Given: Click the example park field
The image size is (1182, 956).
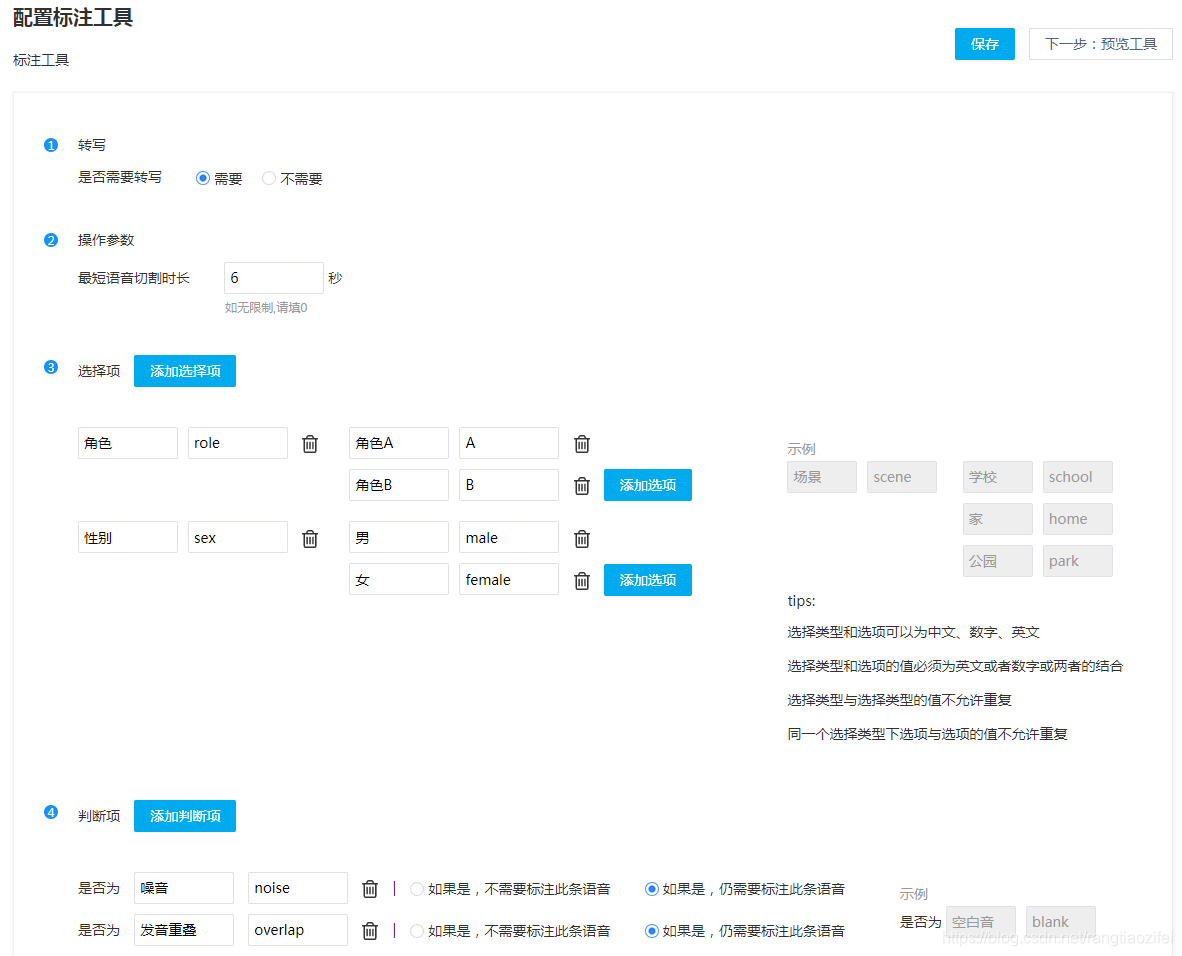Looking at the screenshot, I should point(1077,562).
